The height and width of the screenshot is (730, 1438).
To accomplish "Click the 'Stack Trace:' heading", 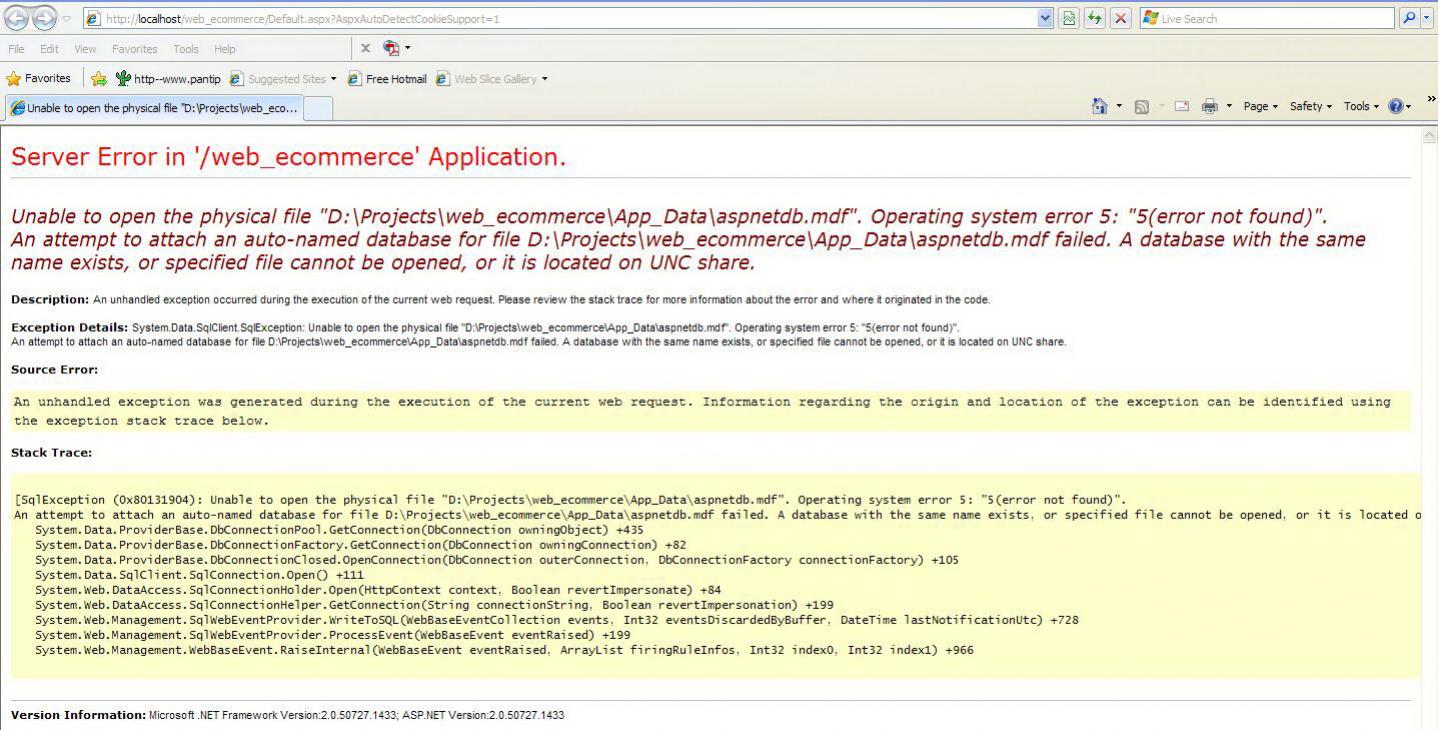I will point(51,452).
